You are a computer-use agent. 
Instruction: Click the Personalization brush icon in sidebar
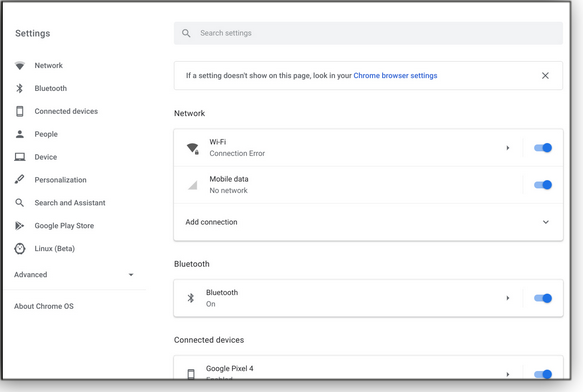(x=19, y=180)
